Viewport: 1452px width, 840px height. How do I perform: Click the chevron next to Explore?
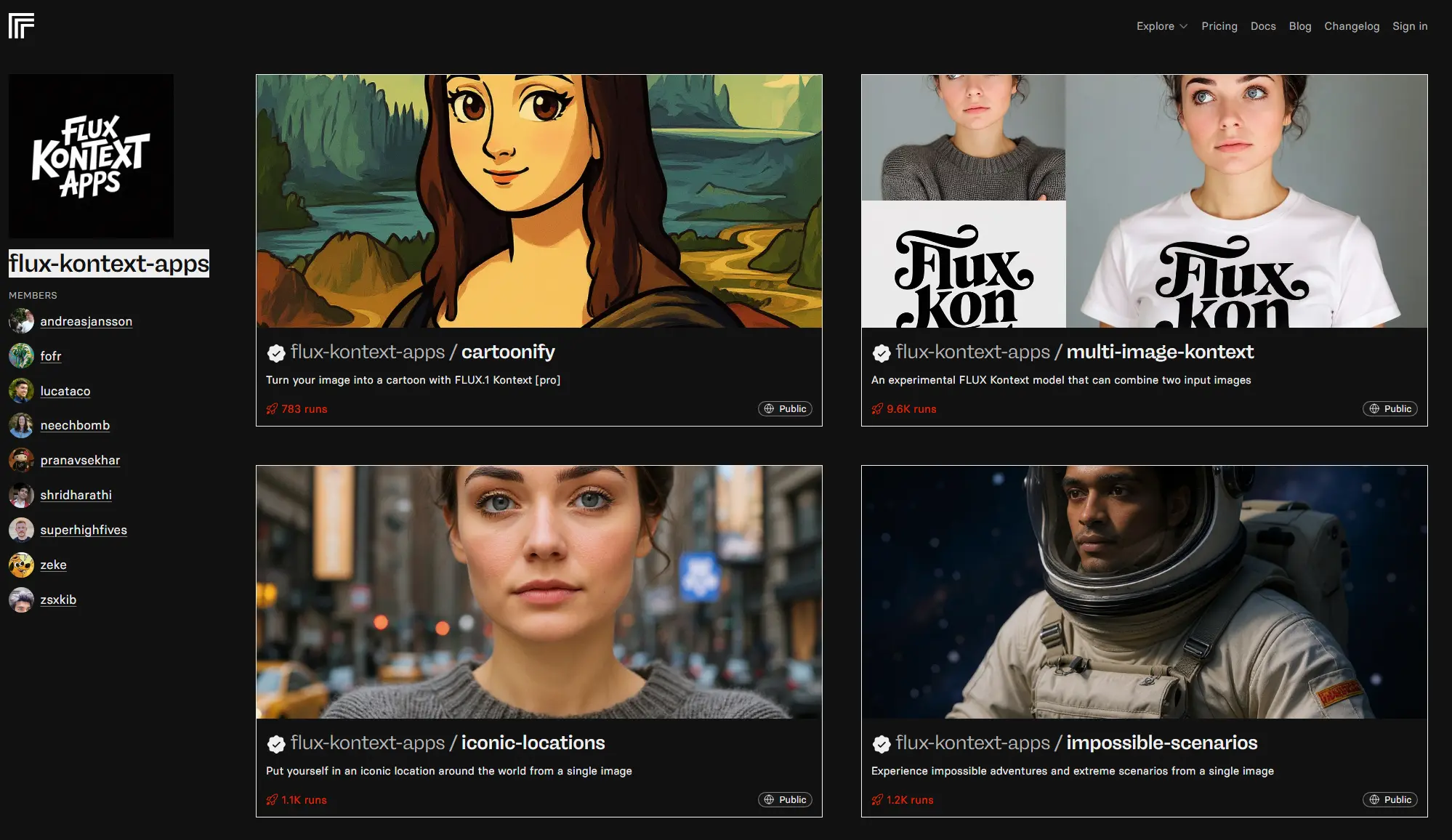click(x=1184, y=26)
